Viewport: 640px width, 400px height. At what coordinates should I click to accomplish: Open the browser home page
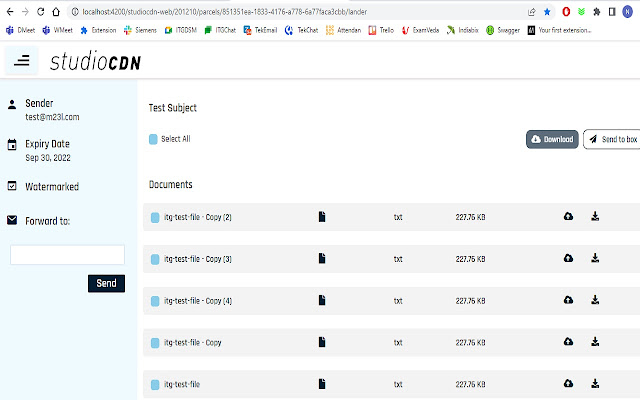[x=56, y=12]
